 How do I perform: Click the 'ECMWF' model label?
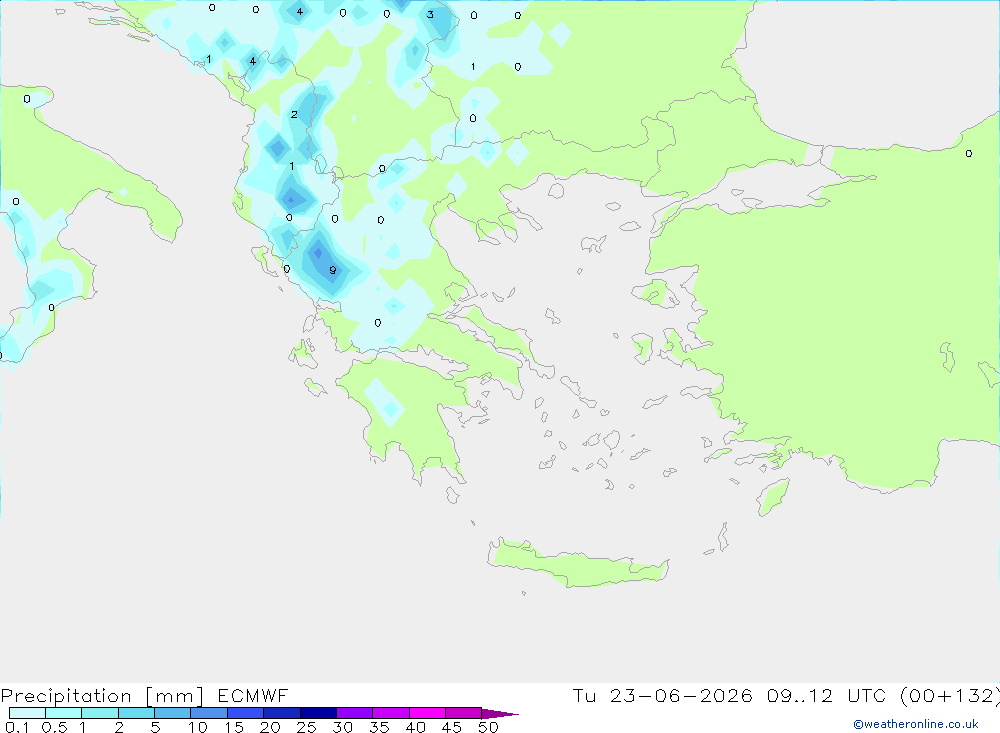[253, 695]
